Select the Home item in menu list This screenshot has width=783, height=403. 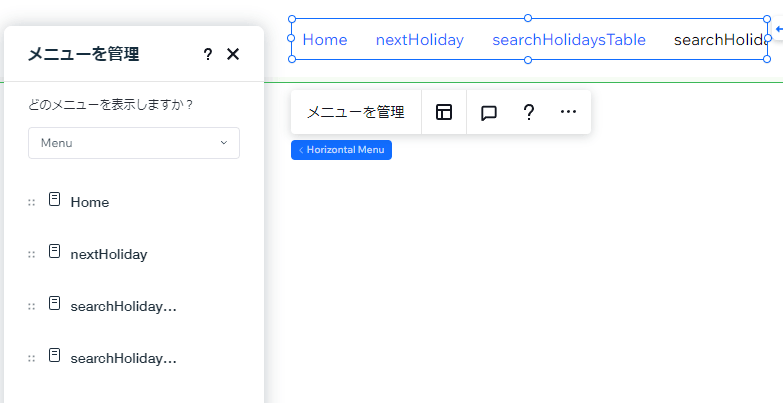(90, 202)
